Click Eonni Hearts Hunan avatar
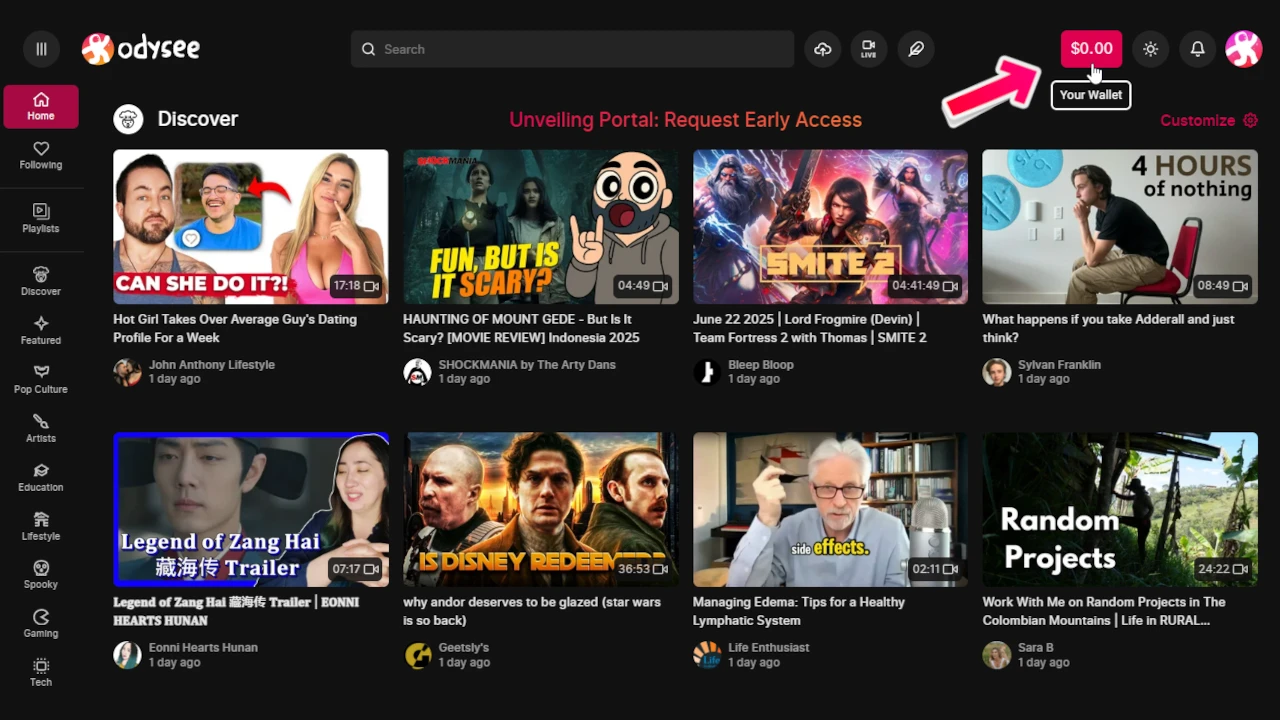 click(x=127, y=655)
